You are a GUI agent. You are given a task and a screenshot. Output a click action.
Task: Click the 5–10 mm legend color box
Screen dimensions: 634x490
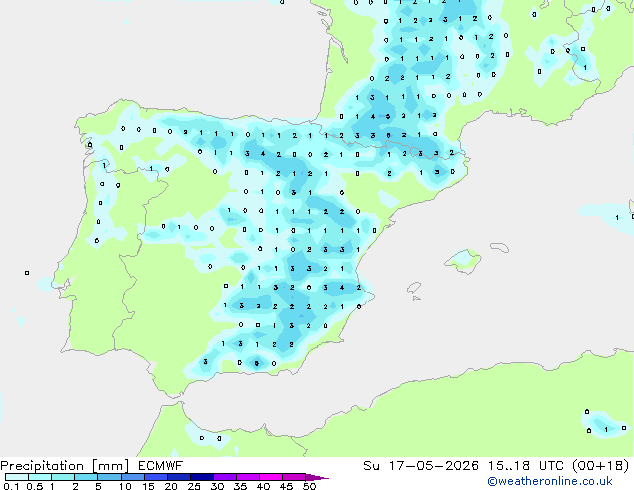tap(109, 477)
